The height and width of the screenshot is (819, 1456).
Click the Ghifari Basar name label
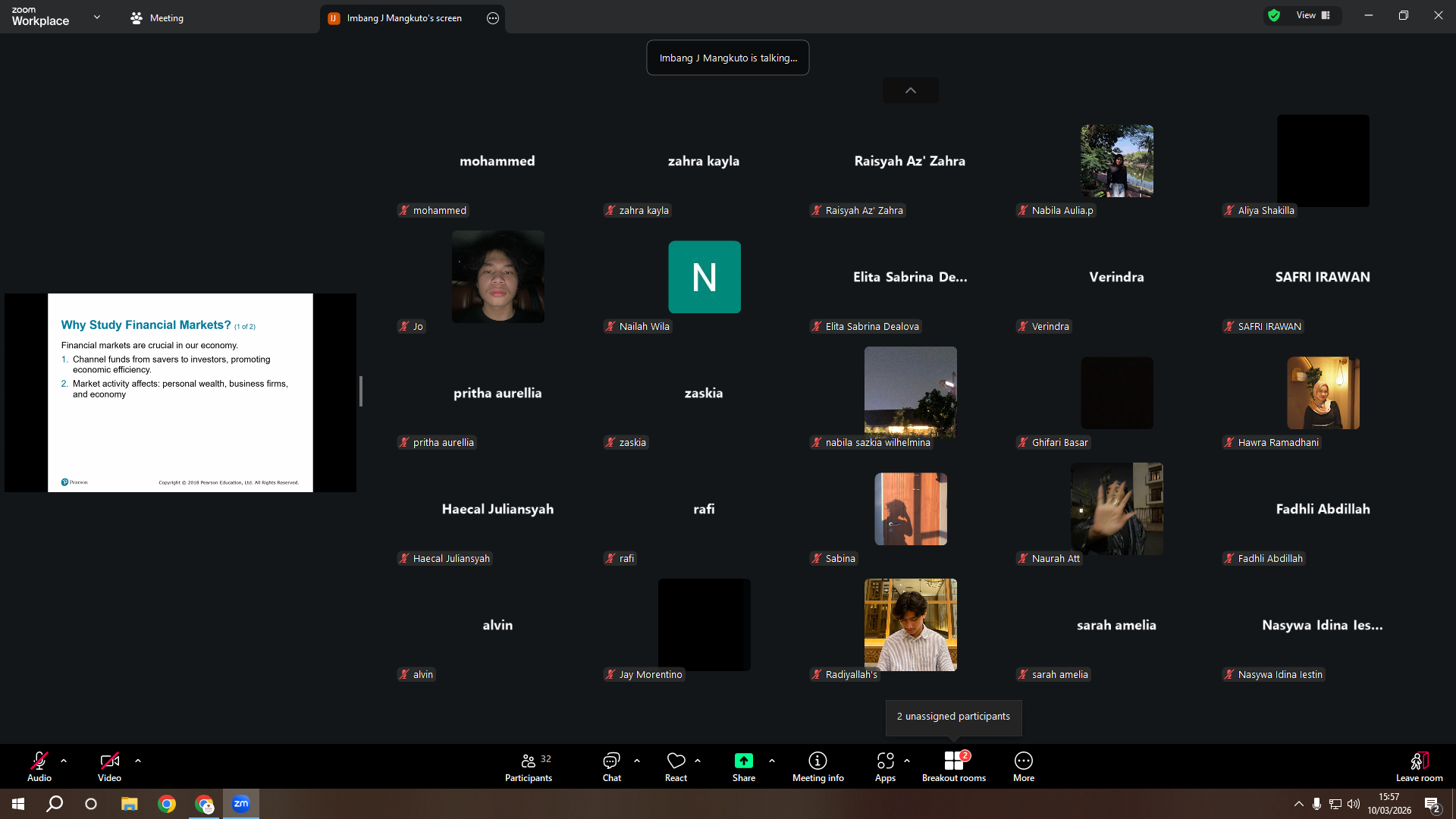1053,442
